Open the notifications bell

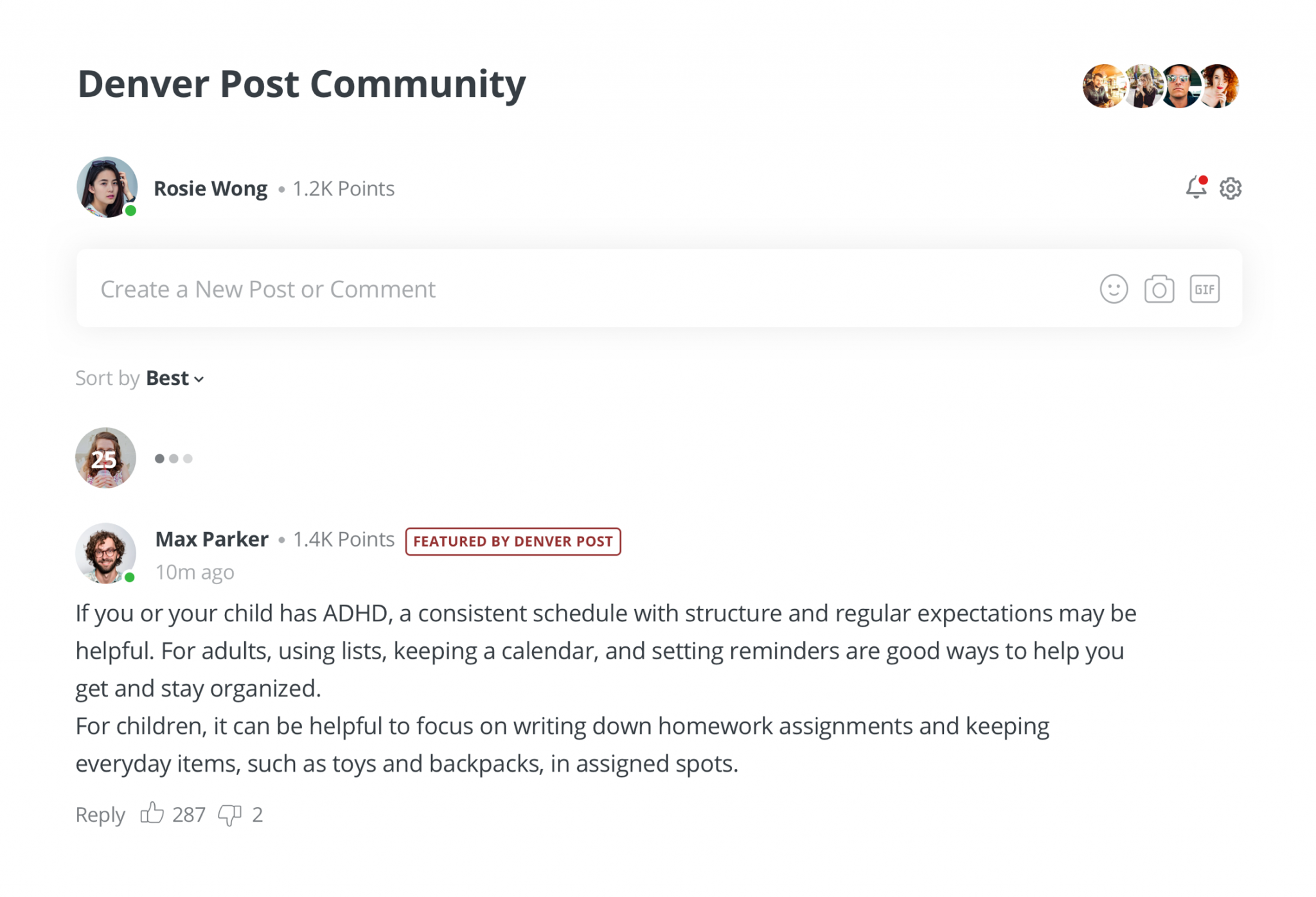[1195, 188]
